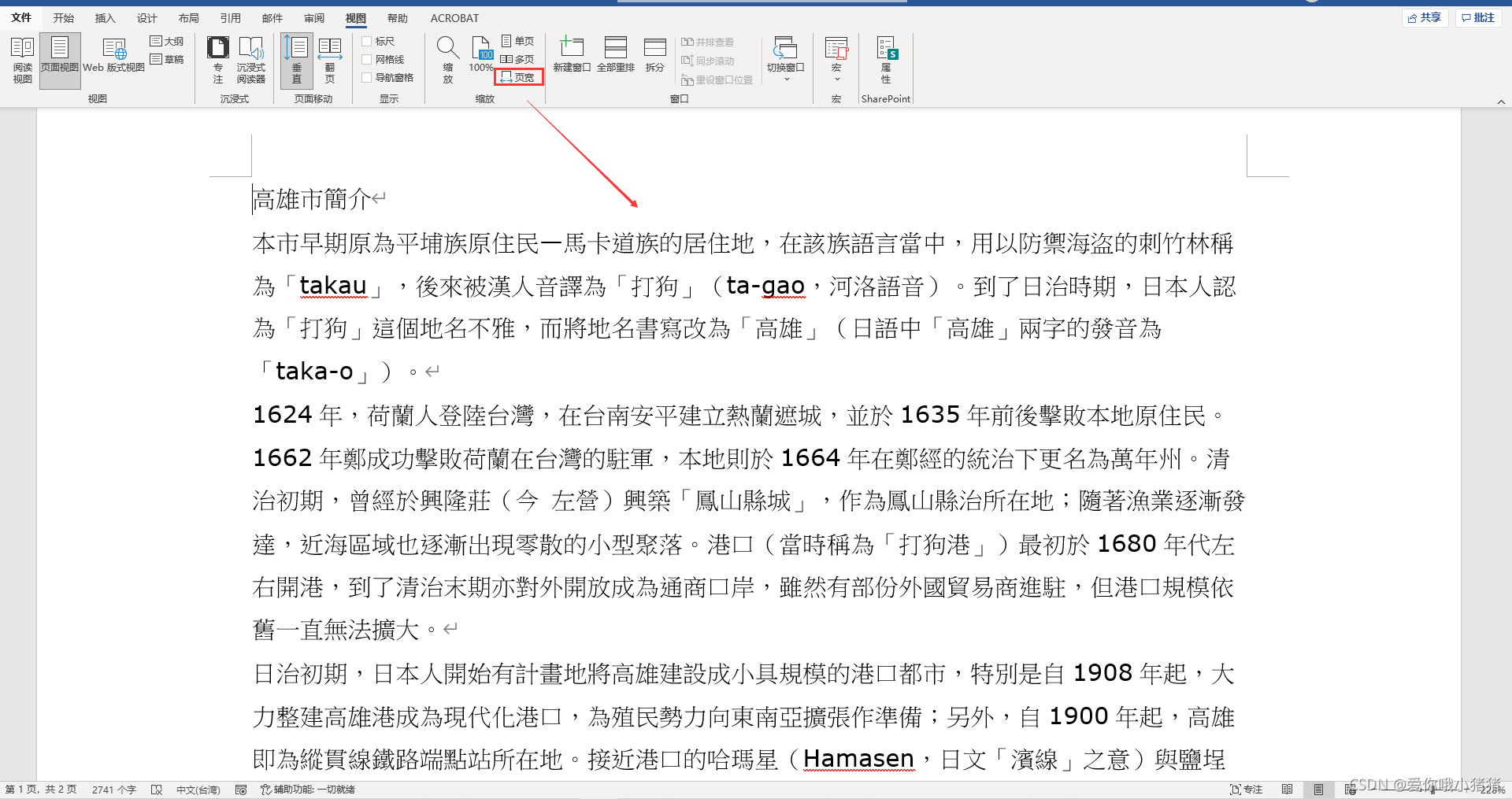Click the heading text 高雄市簡介
1512x799 pixels.
(x=312, y=199)
